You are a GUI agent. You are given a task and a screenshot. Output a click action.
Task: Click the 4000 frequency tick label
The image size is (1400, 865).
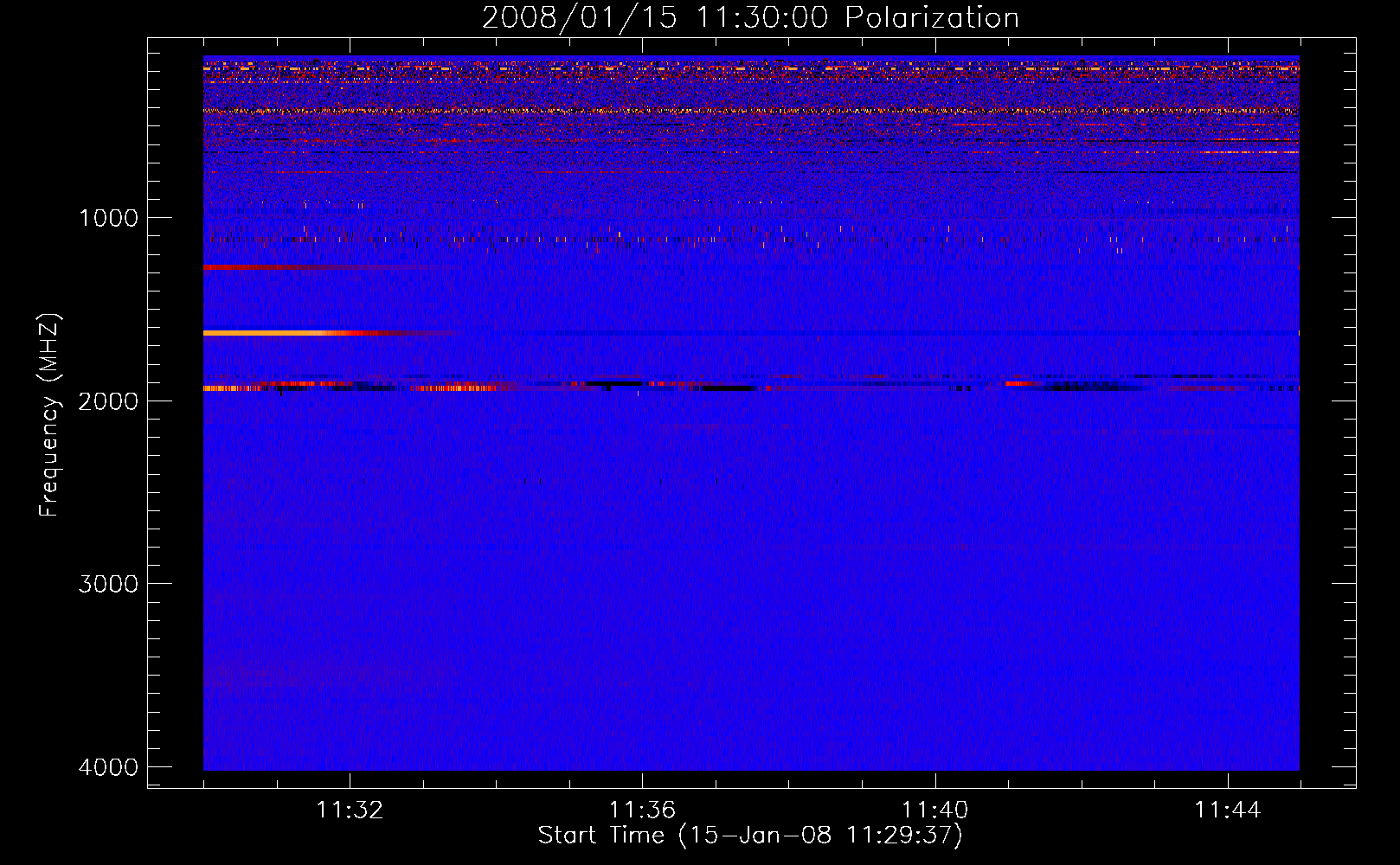pyautogui.click(x=108, y=767)
